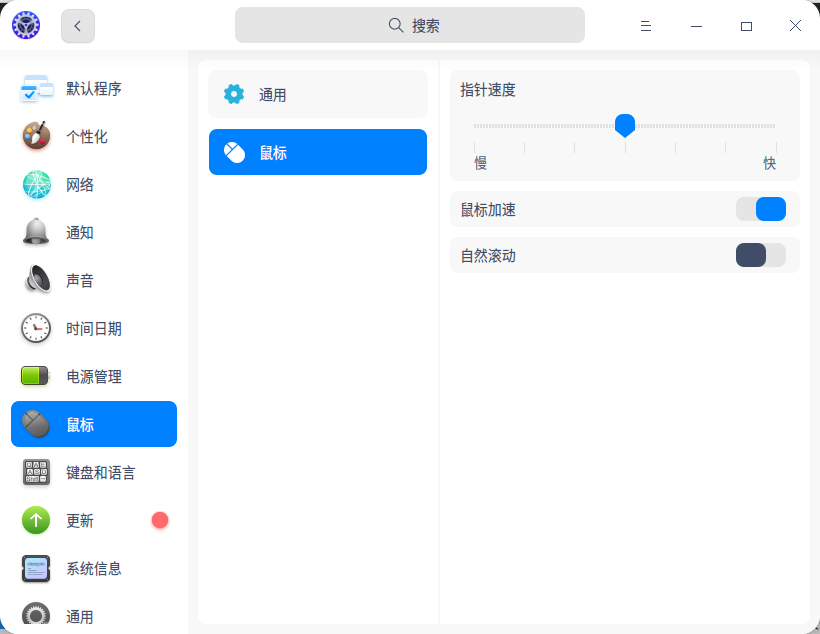Disable 鼠标加速 (Mouse Acceleration)
Image resolution: width=820 pixels, height=634 pixels.
761,209
